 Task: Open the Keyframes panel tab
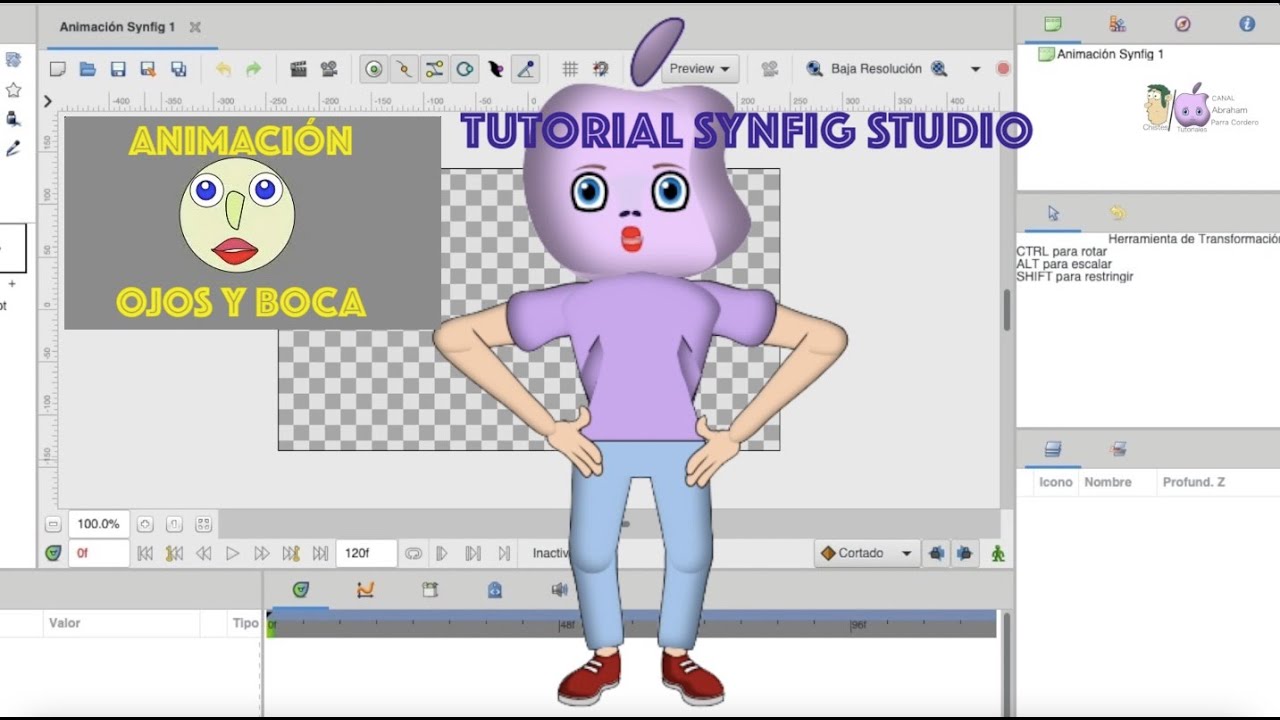(x=430, y=590)
